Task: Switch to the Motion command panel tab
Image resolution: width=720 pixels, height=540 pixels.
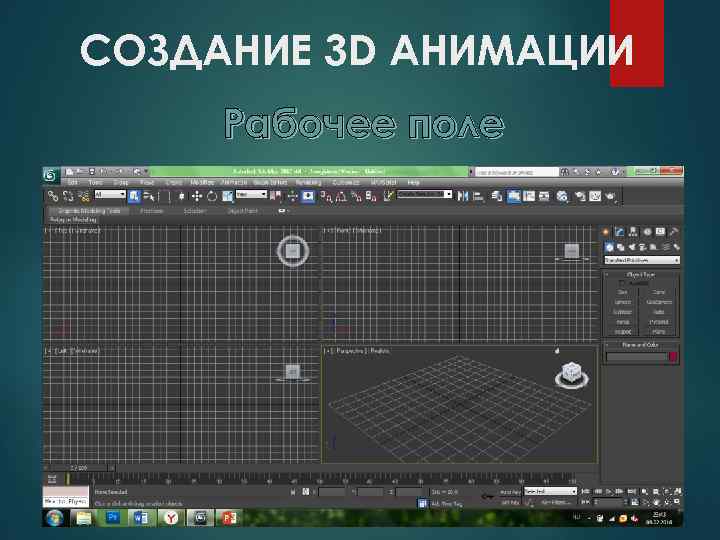Action: [x=647, y=232]
